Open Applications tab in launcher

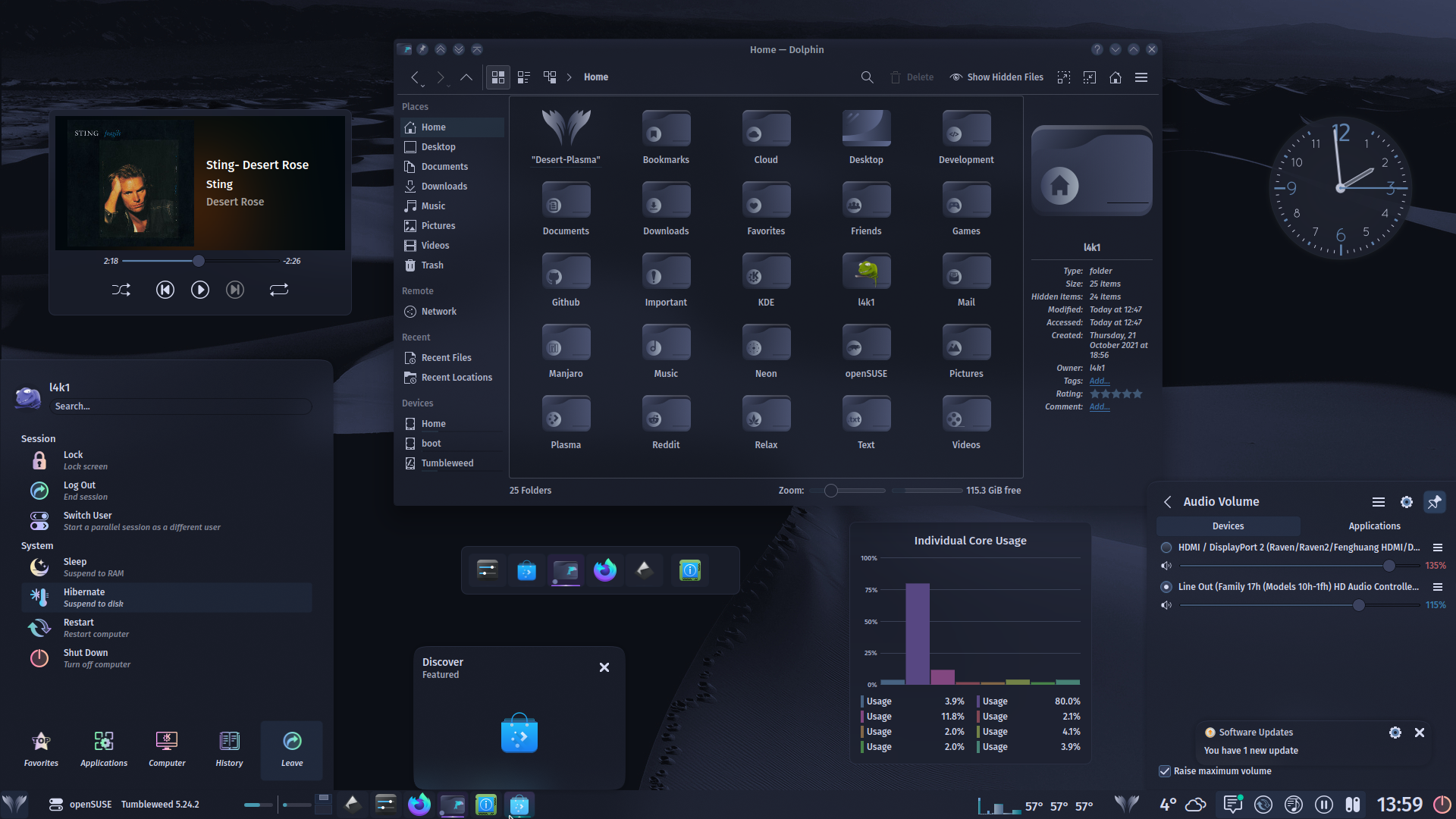[x=104, y=749]
